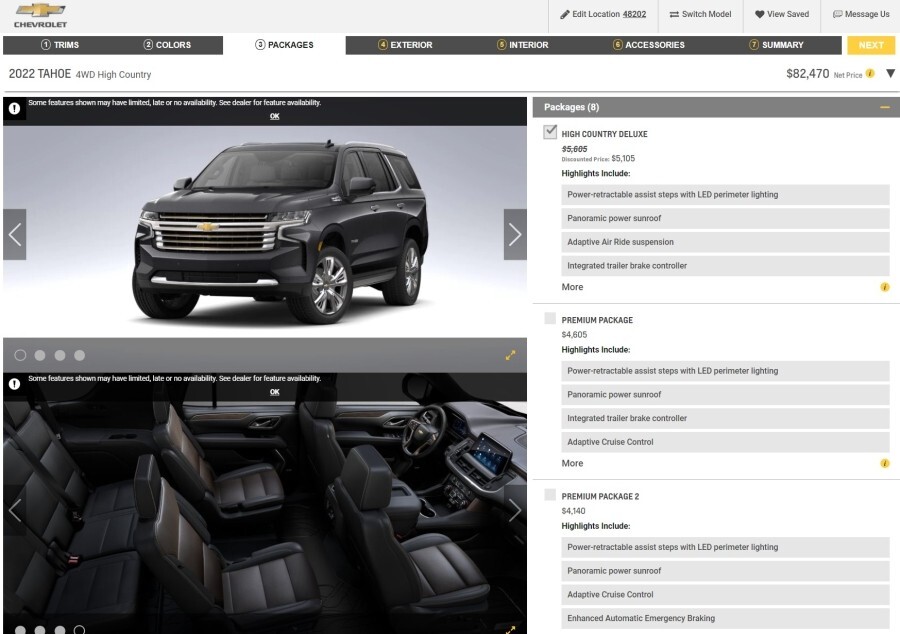Go to Summary step tab

776,45
